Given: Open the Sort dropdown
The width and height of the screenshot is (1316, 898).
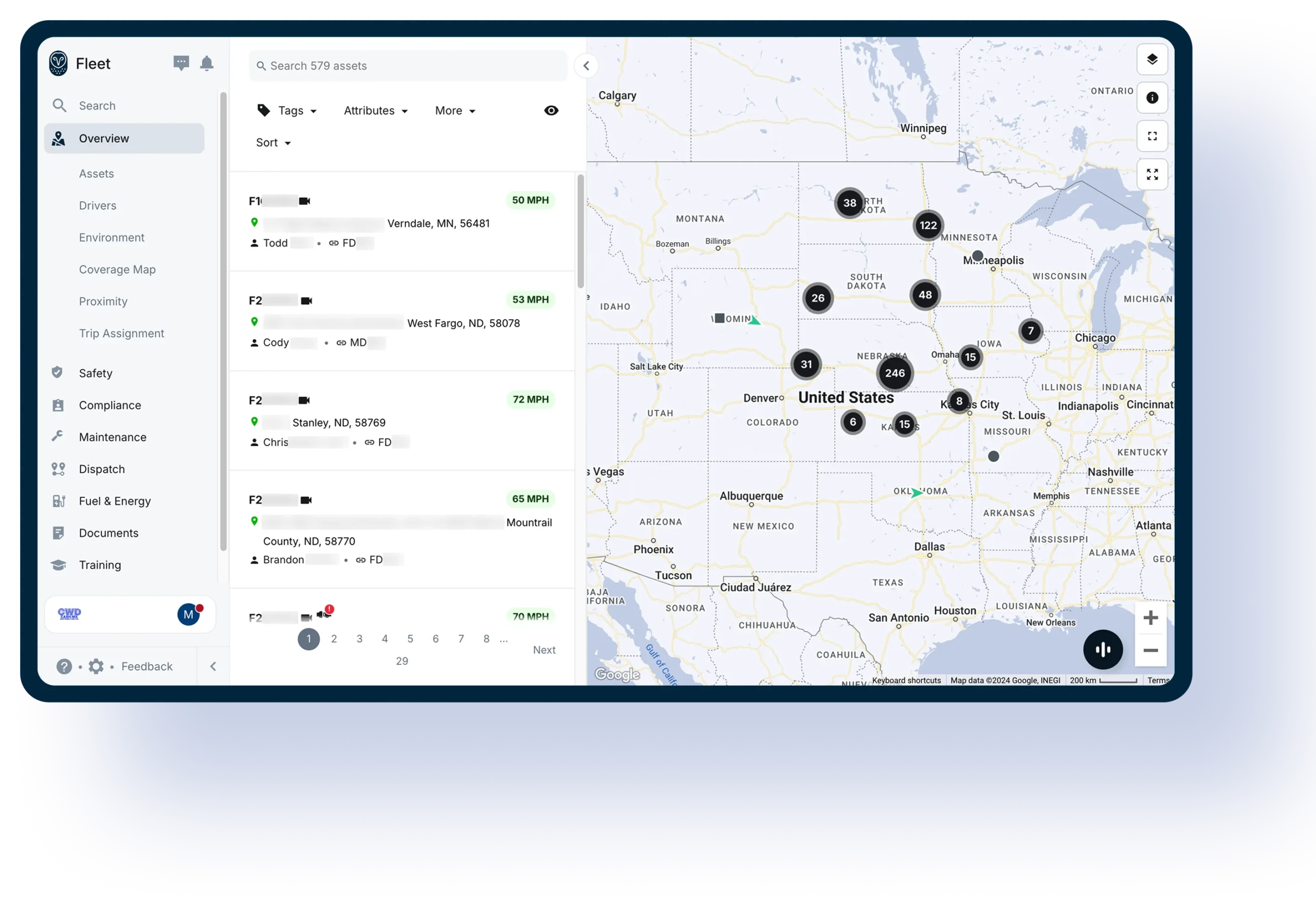Looking at the screenshot, I should 273,143.
